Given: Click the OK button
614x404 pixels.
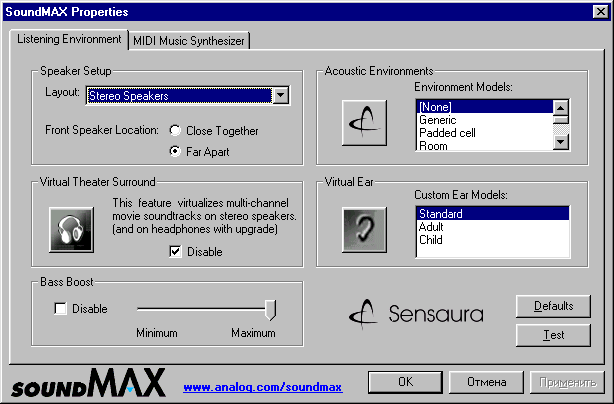Looking at the screenshot, I should [405, 382].
